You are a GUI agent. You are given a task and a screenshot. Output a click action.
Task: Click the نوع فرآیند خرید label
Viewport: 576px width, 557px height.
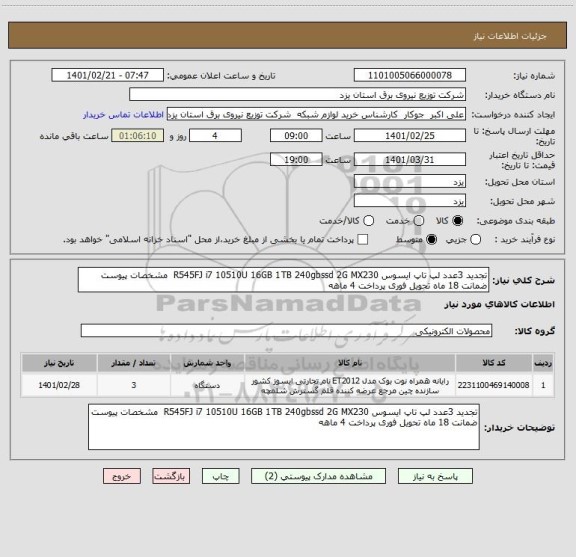tap(525, 240)
